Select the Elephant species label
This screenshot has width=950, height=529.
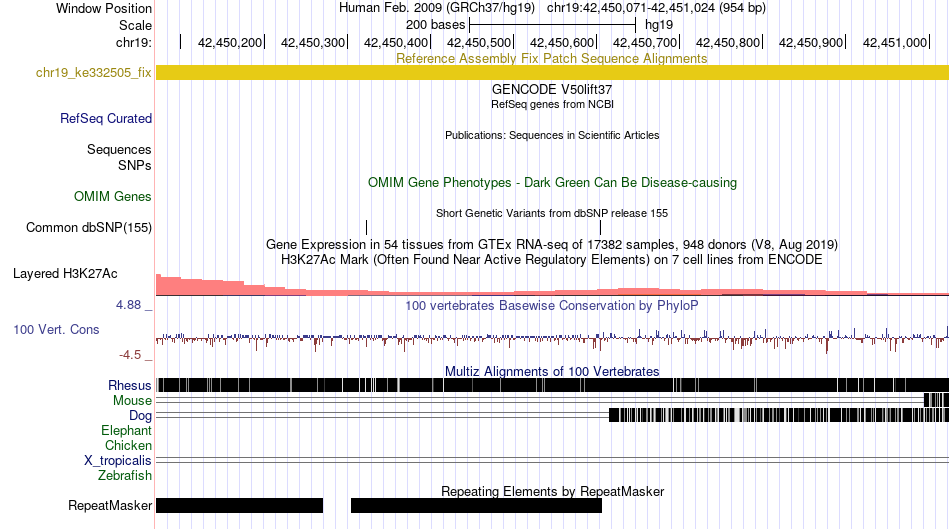126,431
